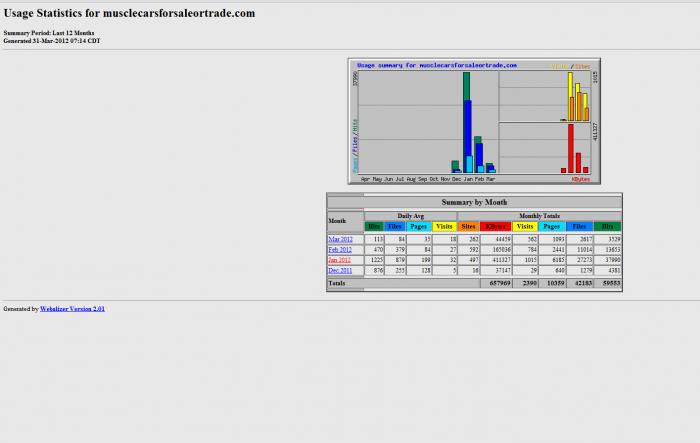The height and width of the screenshot is (443, 700).
Task: Click the yellow 'Visits' header under Daily Avg
Action: (x=444, y=226)
